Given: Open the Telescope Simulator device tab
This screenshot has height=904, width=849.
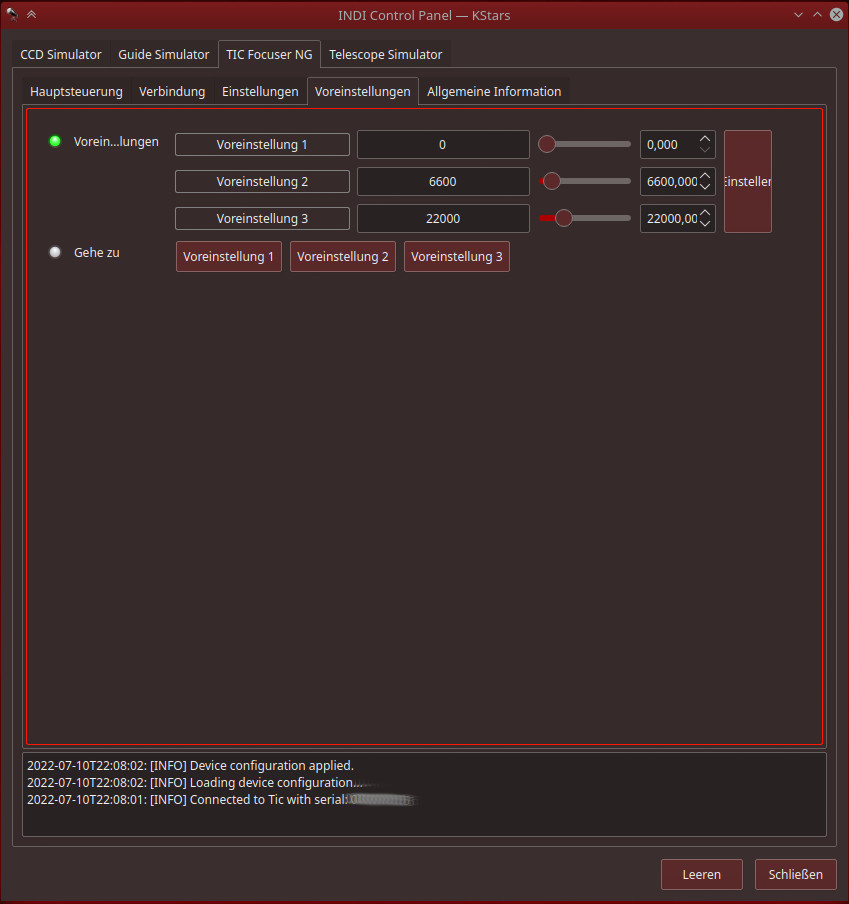Looking at the screenshot, I should click(x=385, y=54).
